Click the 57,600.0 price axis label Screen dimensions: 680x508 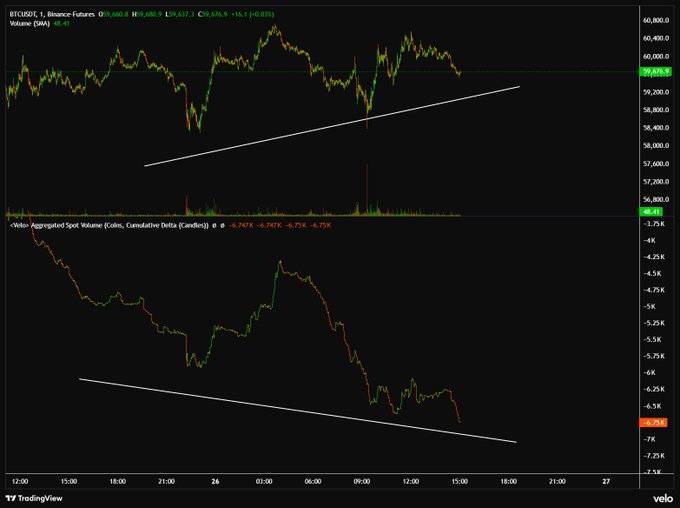pos(656,164)
